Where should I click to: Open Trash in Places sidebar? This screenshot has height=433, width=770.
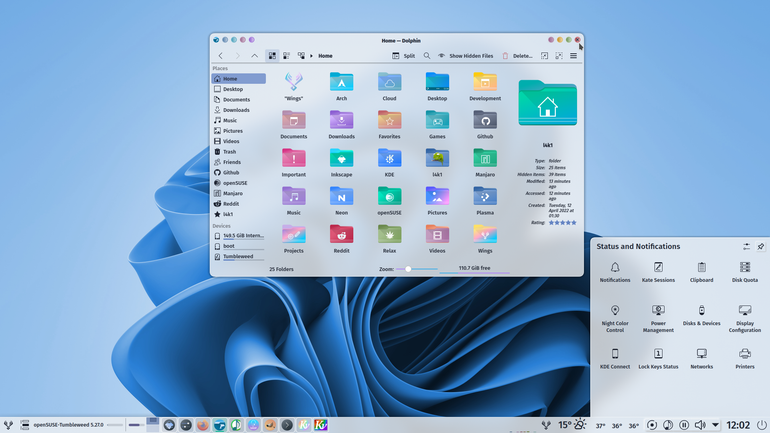(x=239, y=152)
